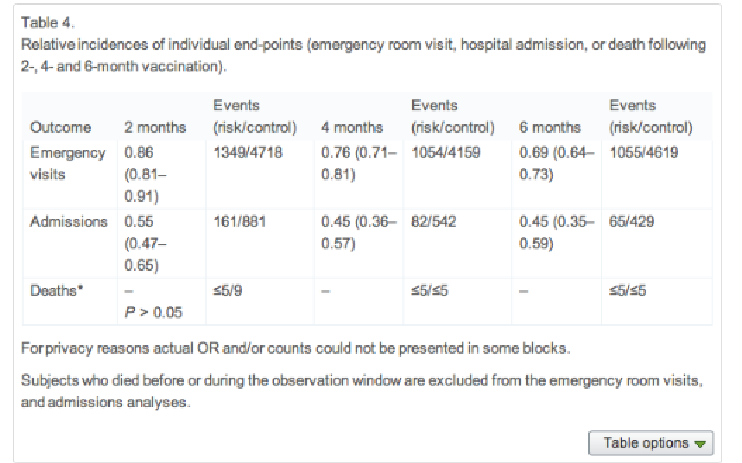The image size is (742, 463).
Task: Click the 6 months column header
Action: 550,127
